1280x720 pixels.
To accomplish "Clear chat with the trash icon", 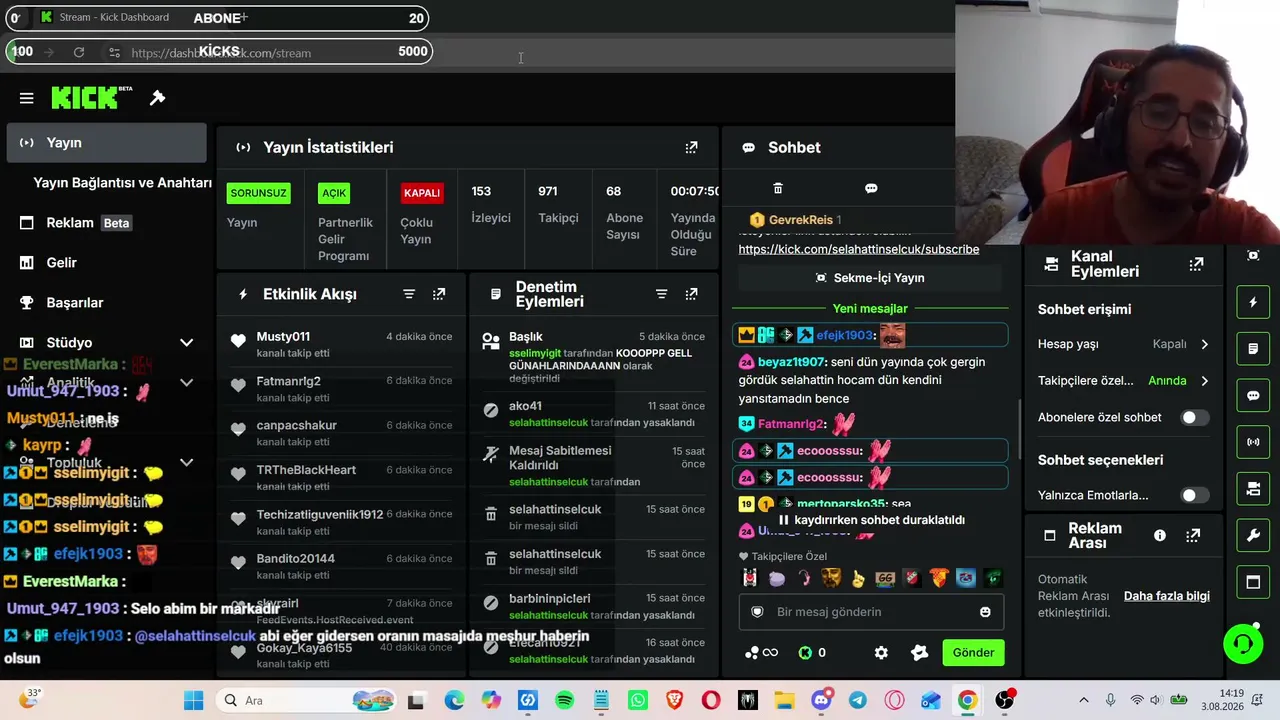I will (x=778, y=188).
